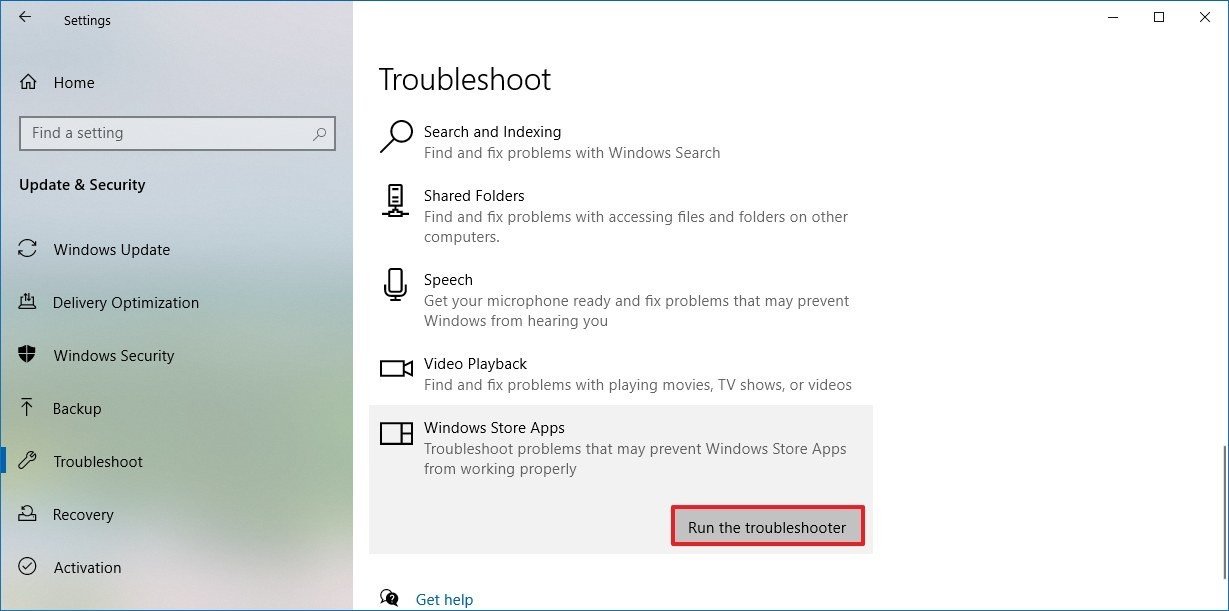Click the Shared Folders description text
Image resolution: width=1229 pixels, height=611 pixels.
coord(636,227)
